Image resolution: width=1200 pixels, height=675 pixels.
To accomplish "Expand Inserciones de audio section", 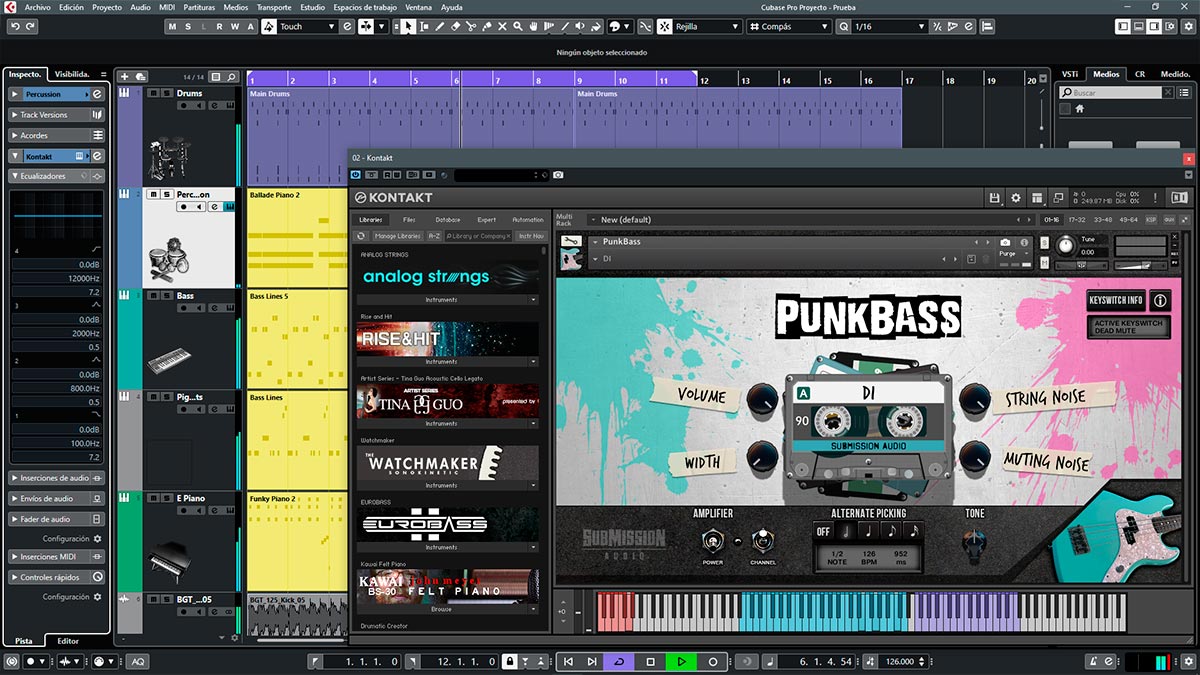I will 57,478.
